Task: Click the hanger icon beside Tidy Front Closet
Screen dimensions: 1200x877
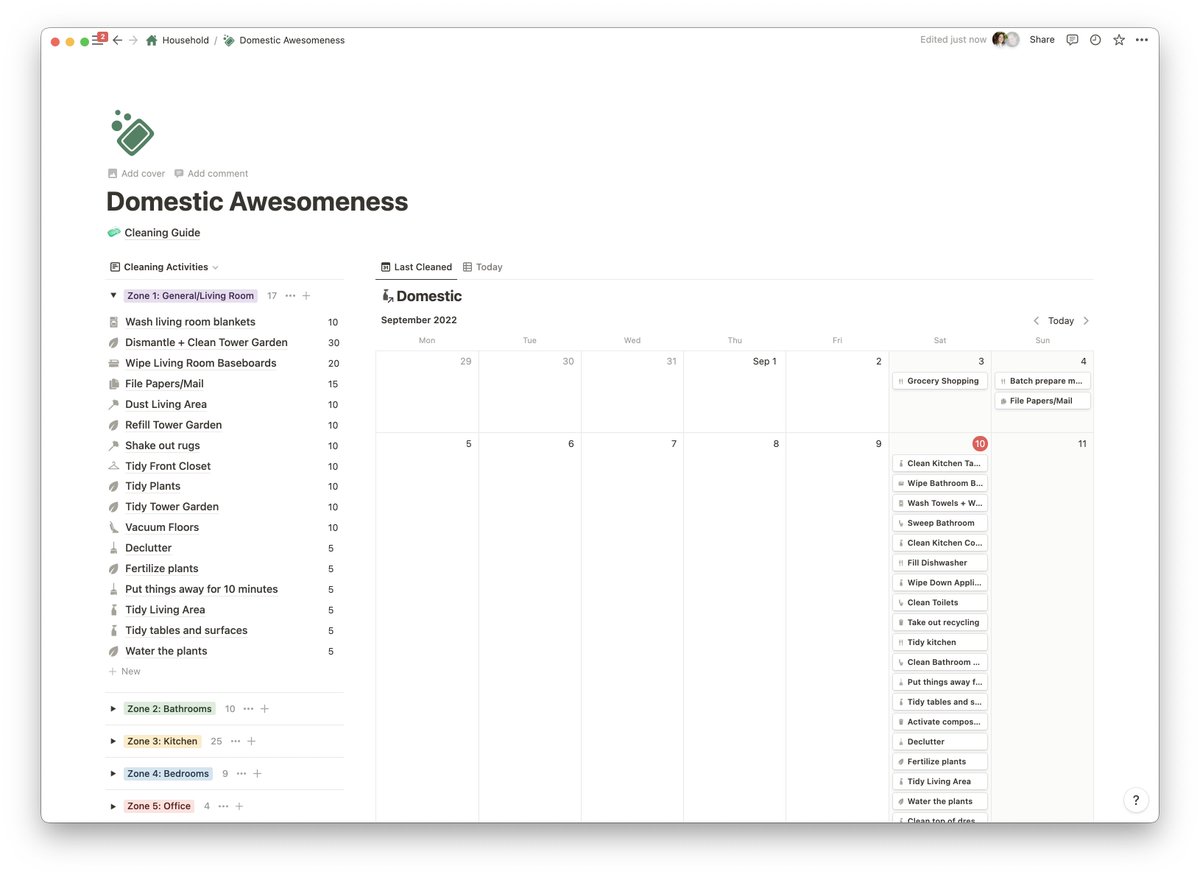Action: point(114,466)
